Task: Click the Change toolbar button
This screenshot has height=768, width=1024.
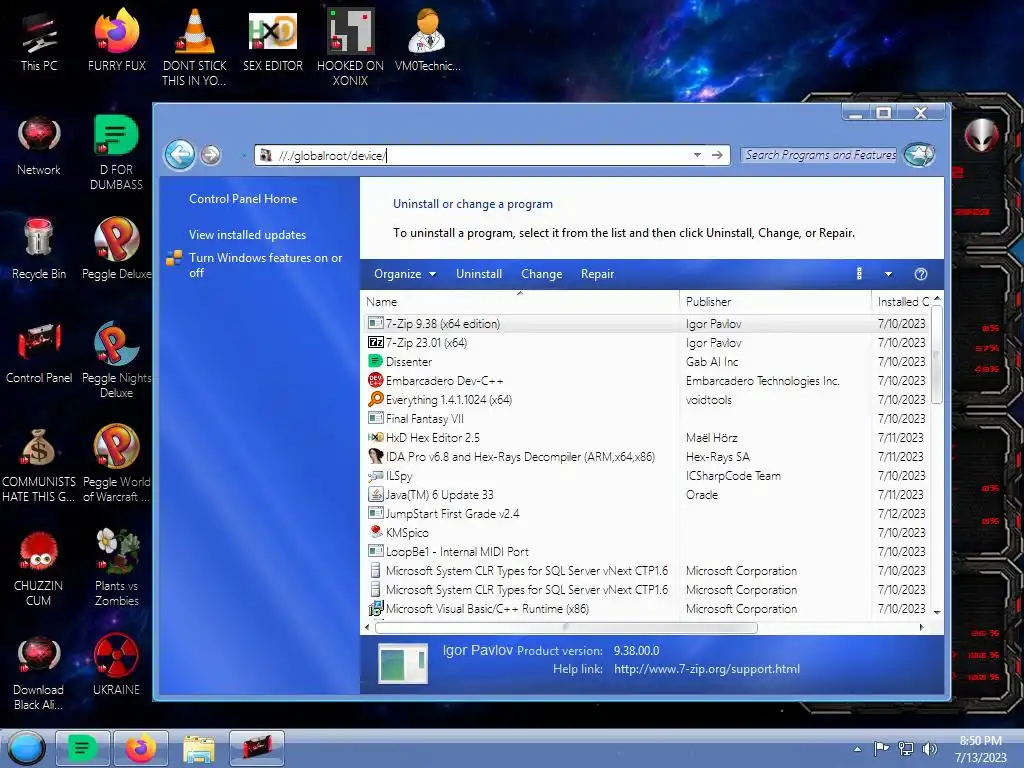Action: tap(541, 274)
